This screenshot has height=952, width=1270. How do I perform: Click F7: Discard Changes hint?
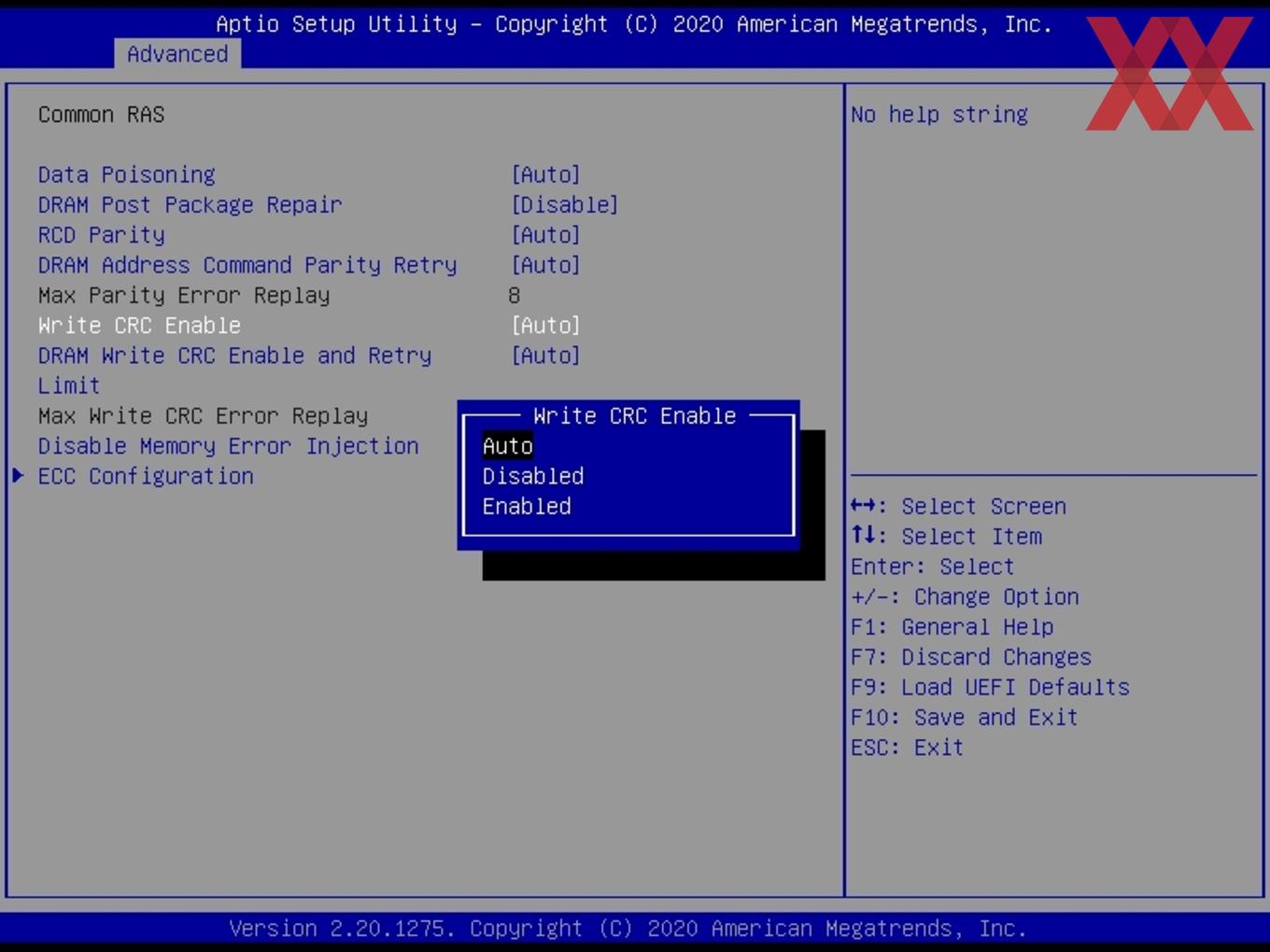(x=970, y=657)
